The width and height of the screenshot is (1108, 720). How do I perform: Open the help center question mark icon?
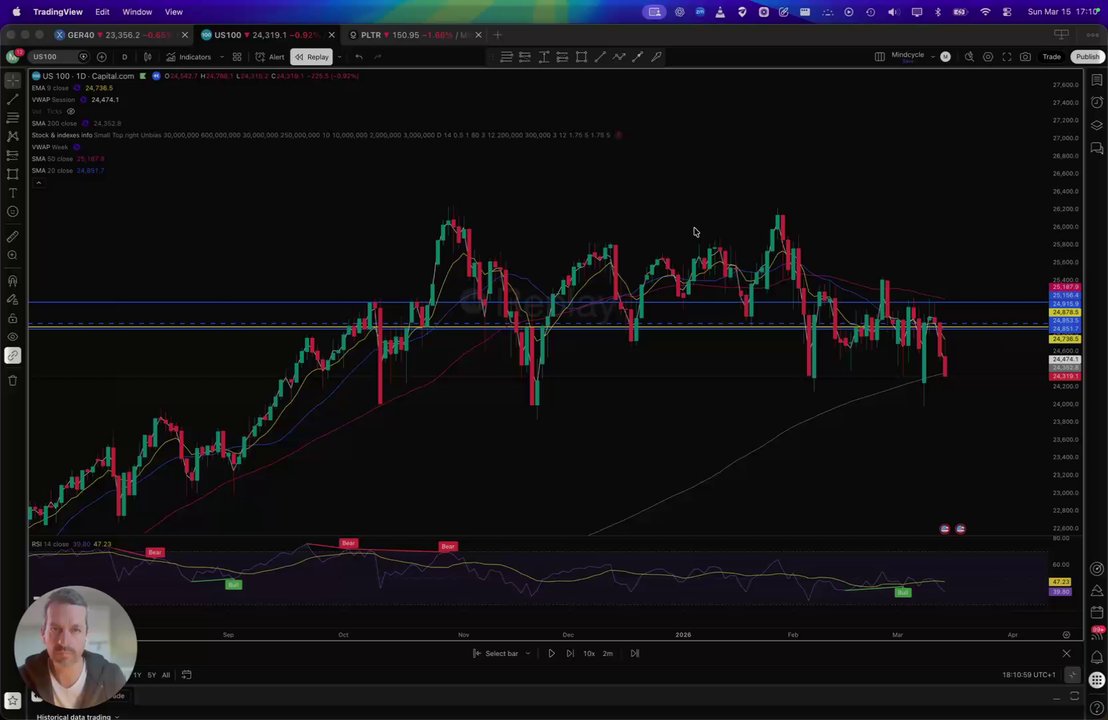(1097, 707)
